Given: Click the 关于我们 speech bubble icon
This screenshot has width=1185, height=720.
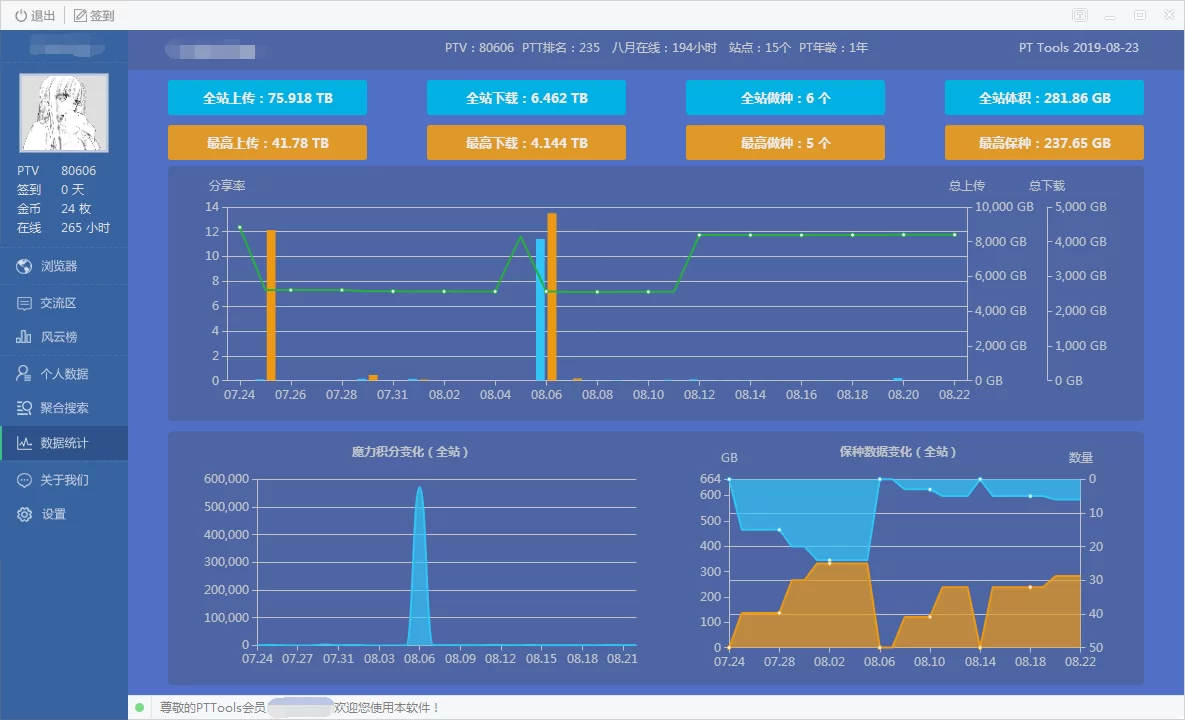Looking at the screenshot, I should point(25,480).
